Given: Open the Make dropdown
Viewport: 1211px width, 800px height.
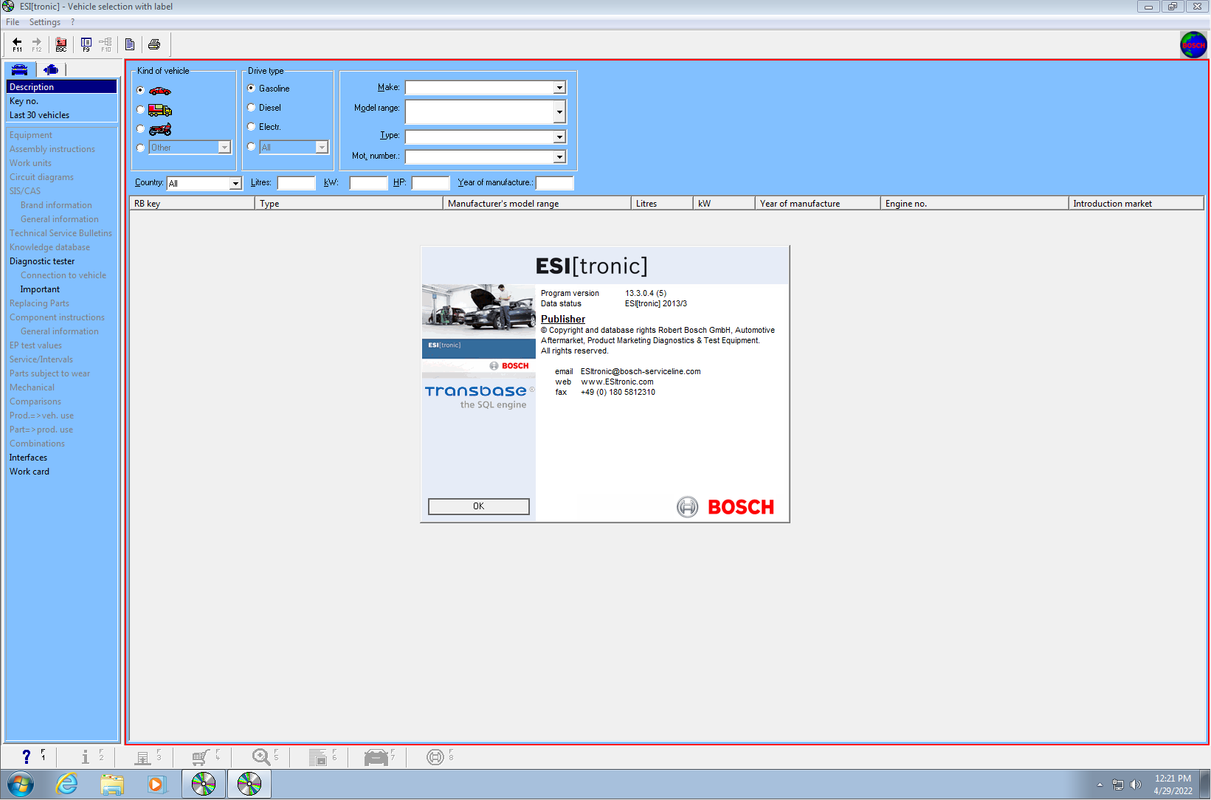Looking at the screenshot, I should (560, 88).
